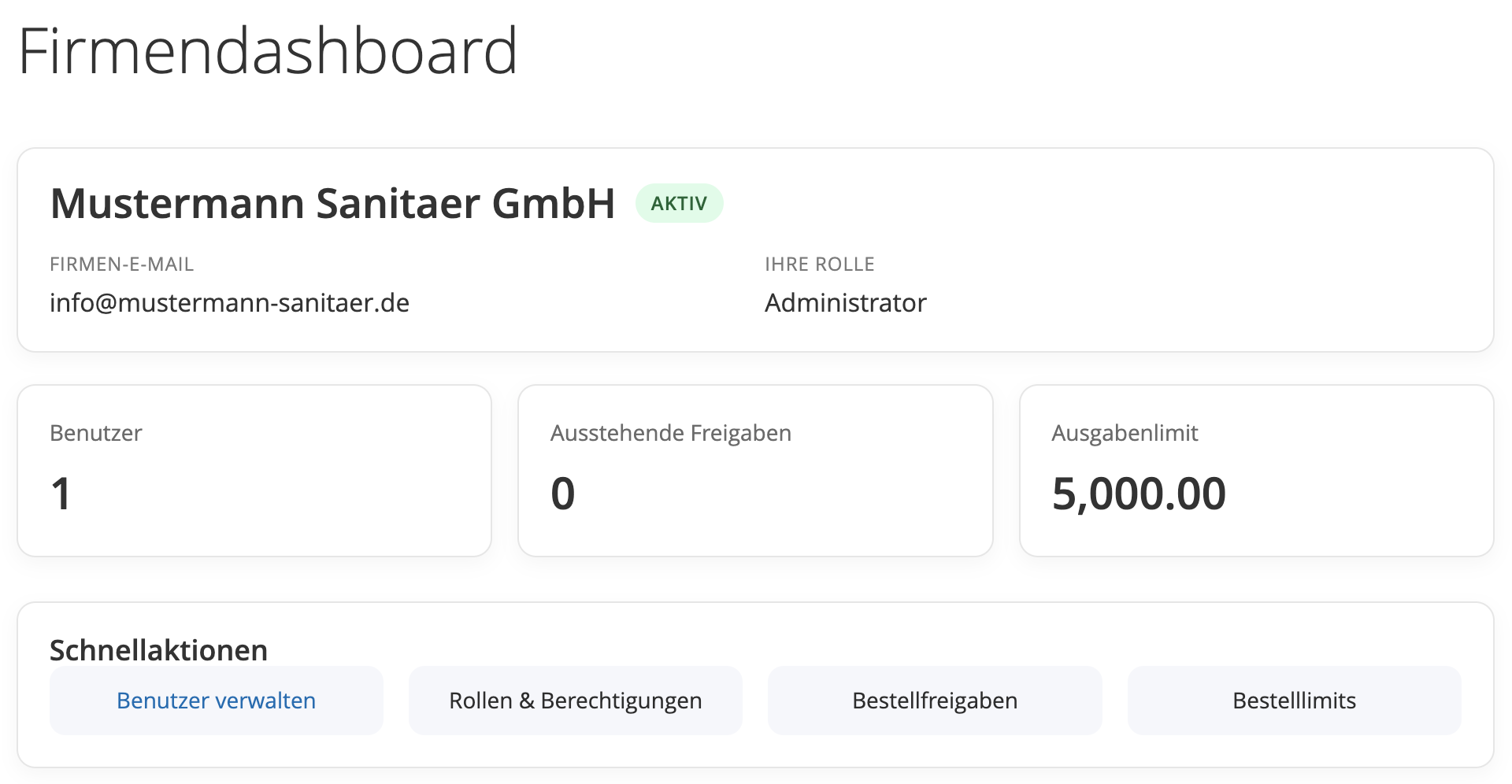Click the AKTIV status badge

pos(679,204)
